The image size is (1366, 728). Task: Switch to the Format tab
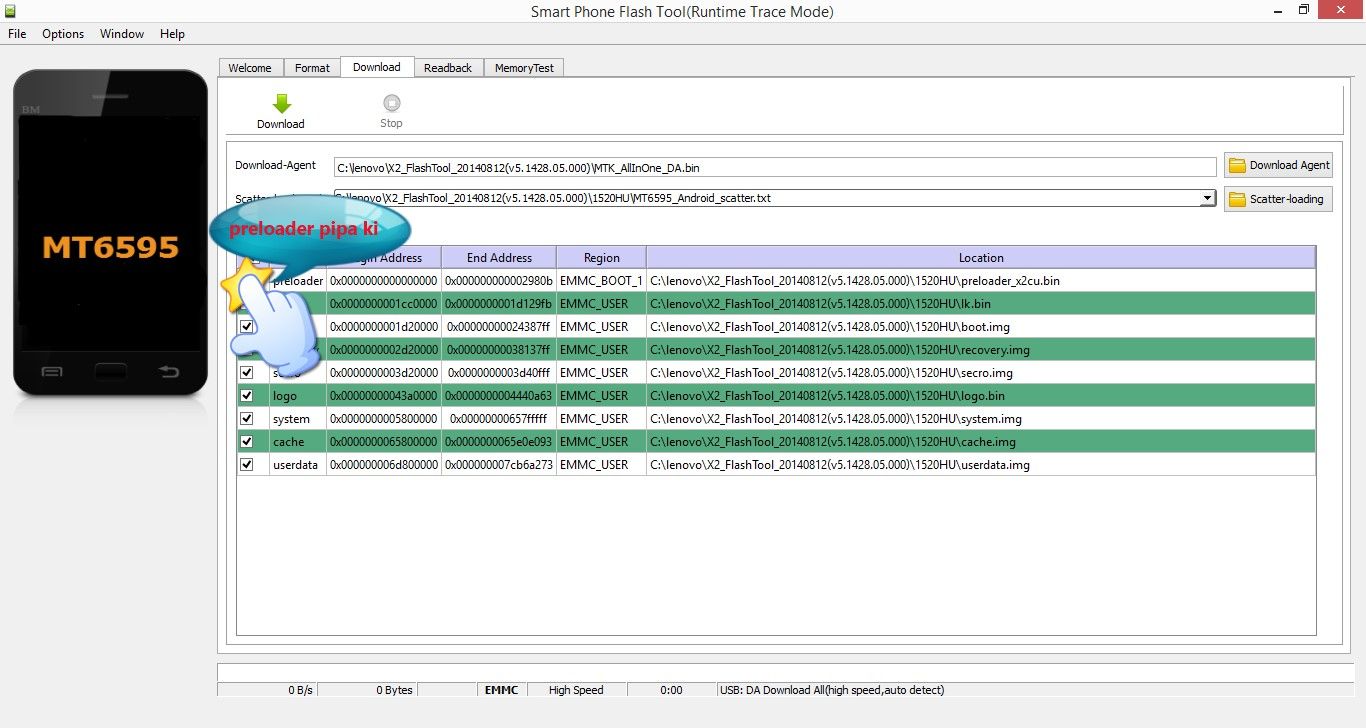coord(312,68)
